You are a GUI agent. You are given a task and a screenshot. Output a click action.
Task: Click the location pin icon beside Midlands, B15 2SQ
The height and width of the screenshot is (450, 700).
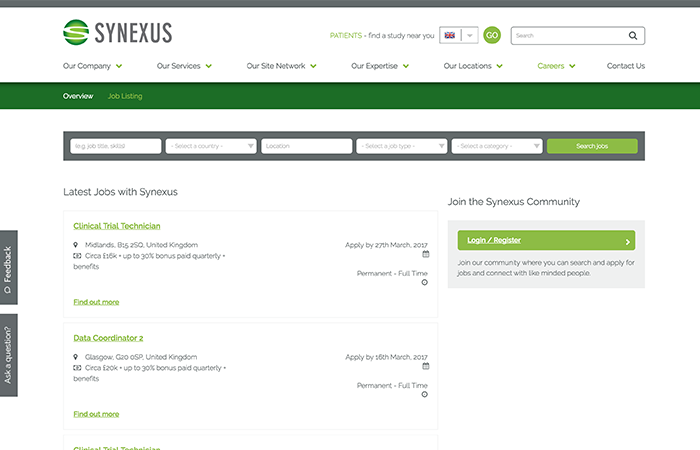75,245
